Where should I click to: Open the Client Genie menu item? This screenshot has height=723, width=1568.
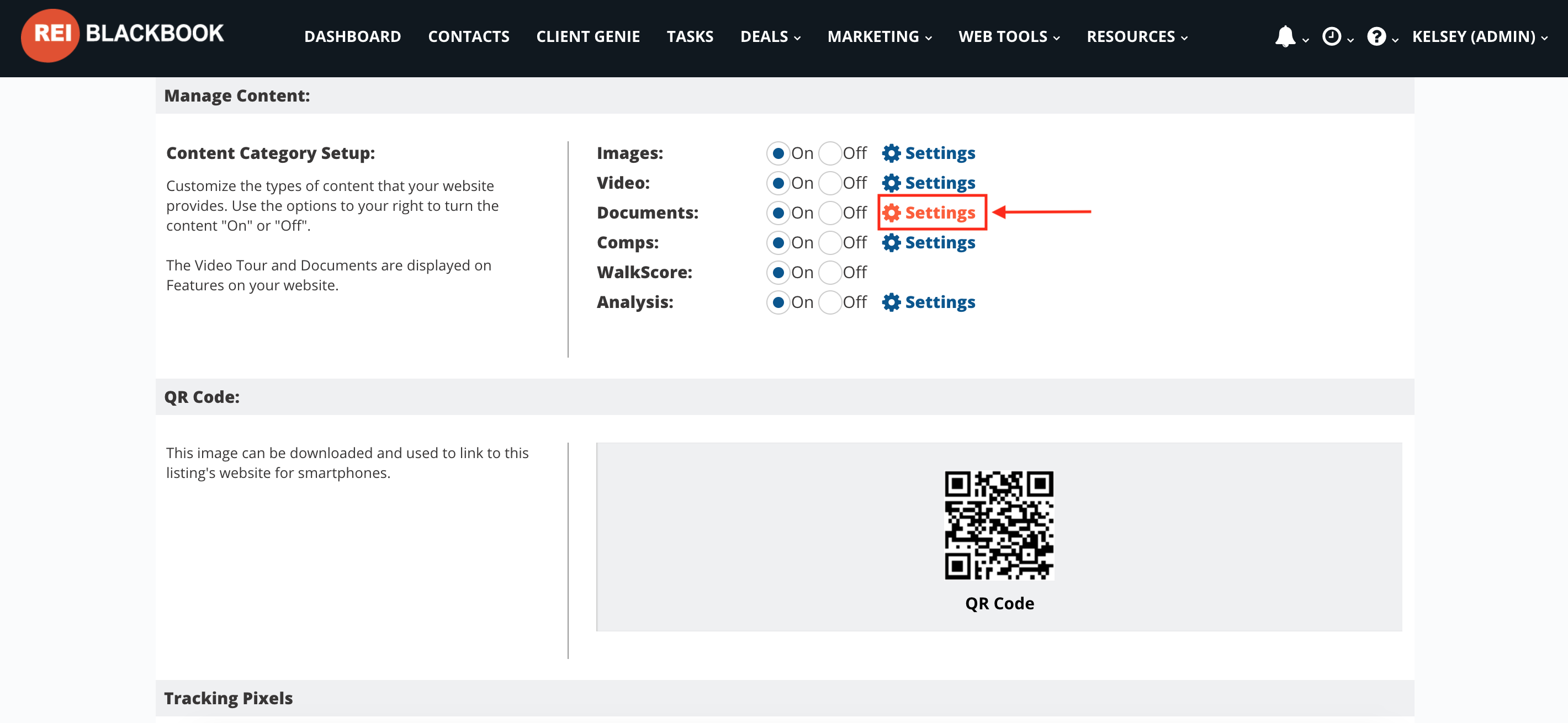click(588, 36)
